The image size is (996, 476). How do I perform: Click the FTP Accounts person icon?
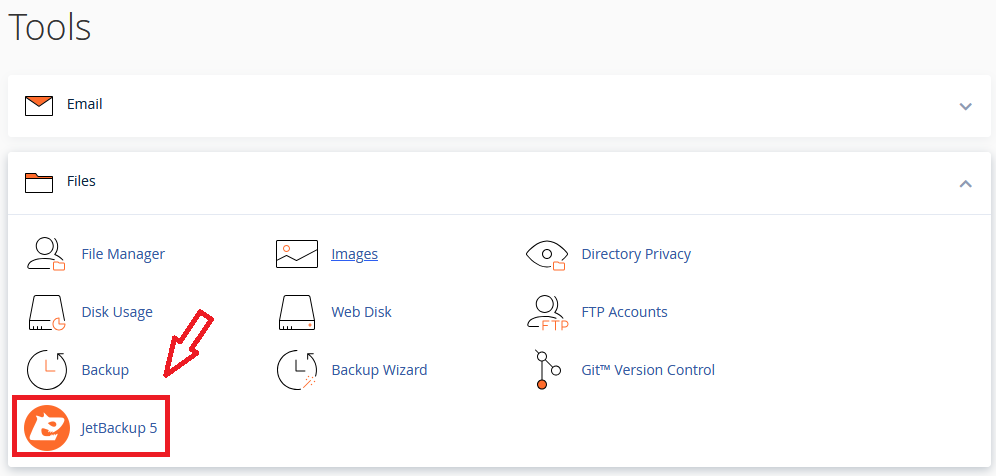[548, 312]
